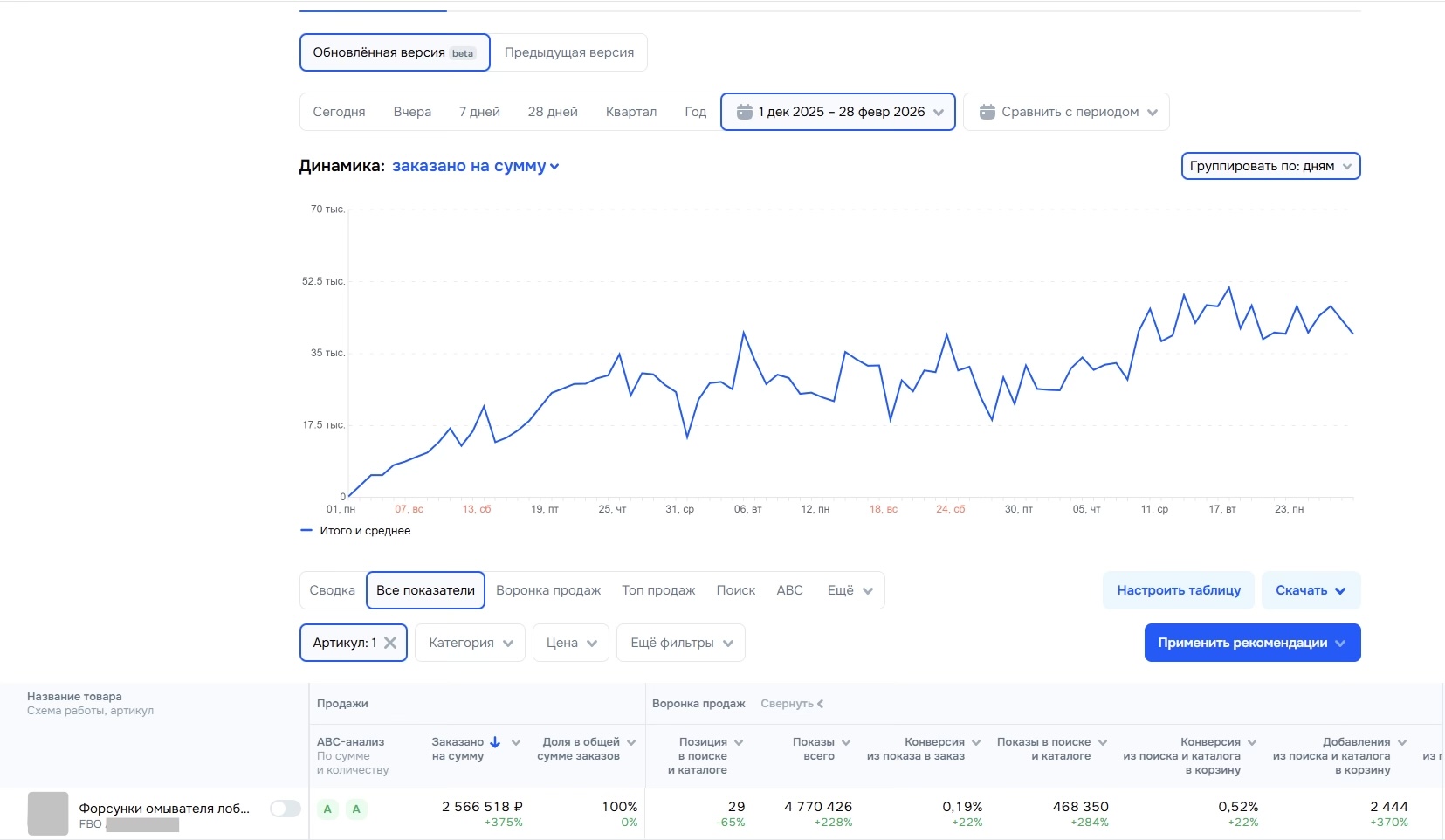Click the calendar icon in date range
The width and height of the screenshot is (1445, 840).
point(744,112)
